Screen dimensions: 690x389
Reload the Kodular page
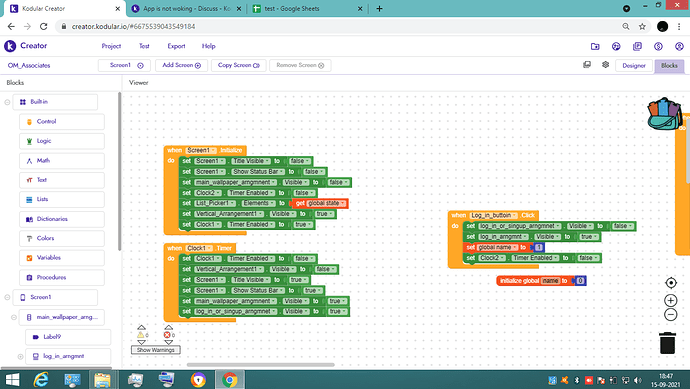[x=44, y=26]
